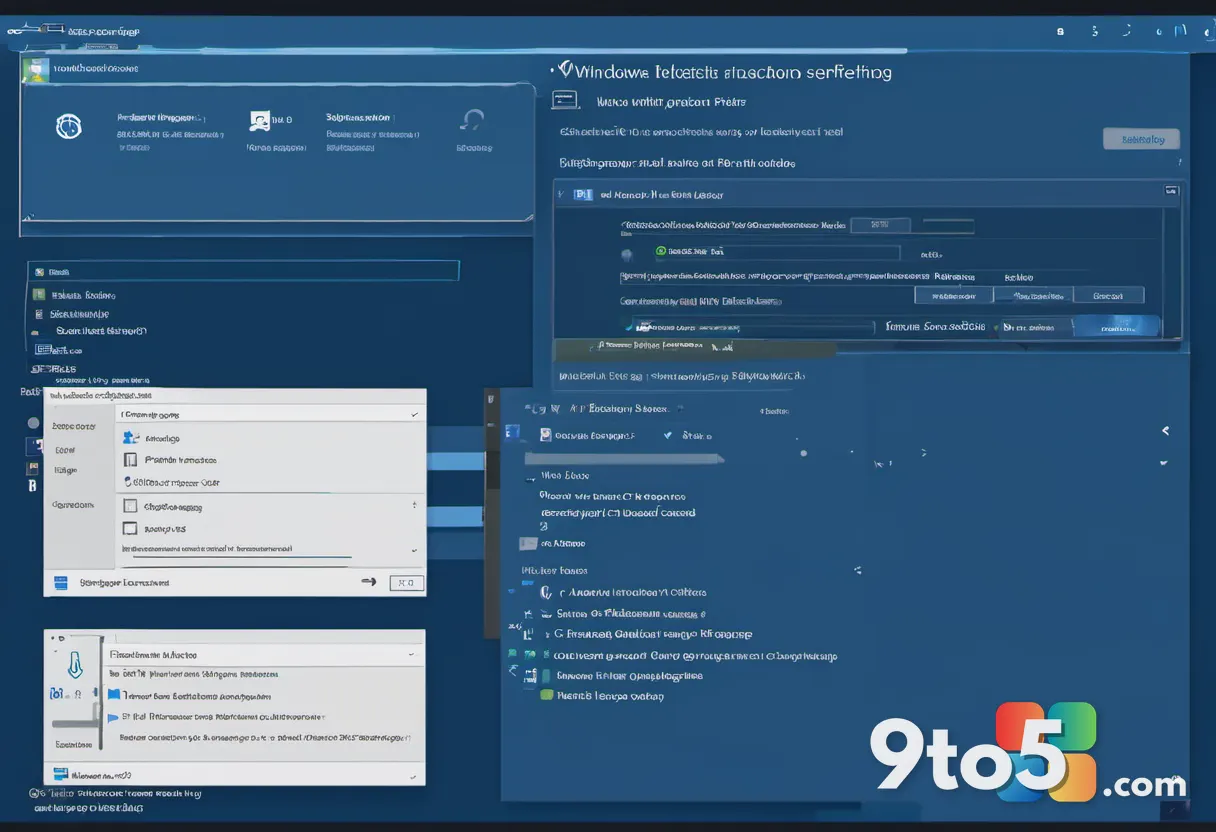Image resolution: width=1216 pixels, height=832 pixels.
Task: Toggle the blue checkmark in the center list
Action: 668,435
